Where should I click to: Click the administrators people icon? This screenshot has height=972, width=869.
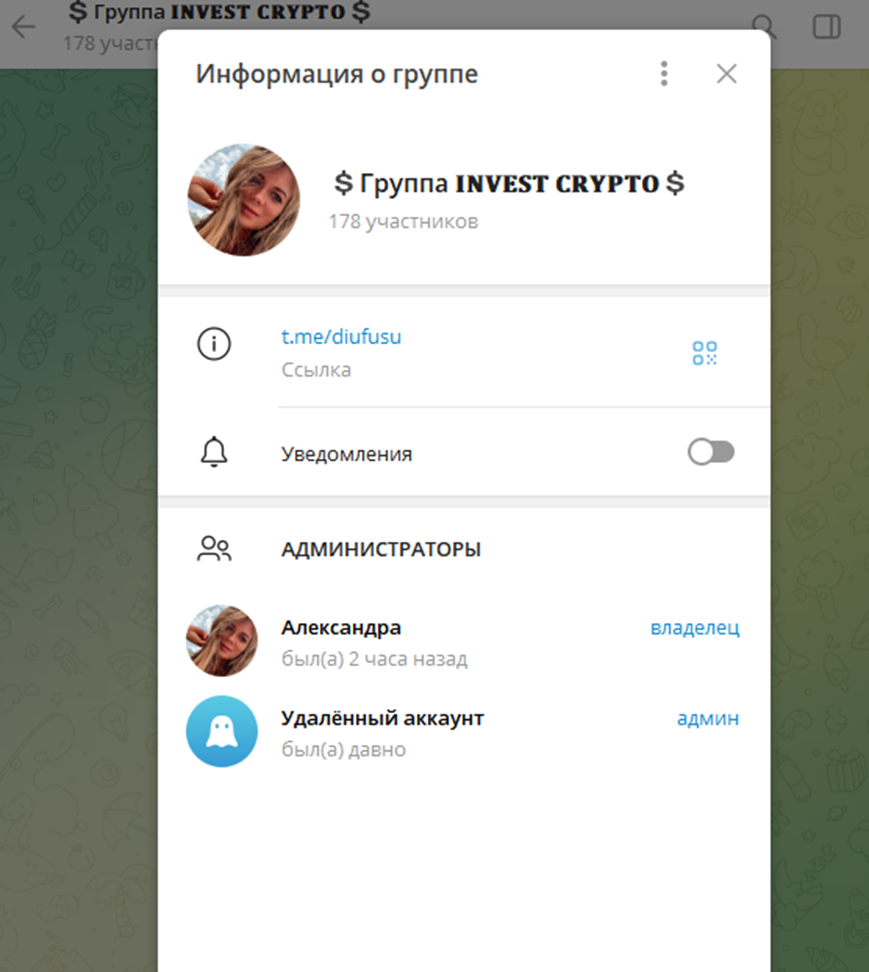pos(217,548)
